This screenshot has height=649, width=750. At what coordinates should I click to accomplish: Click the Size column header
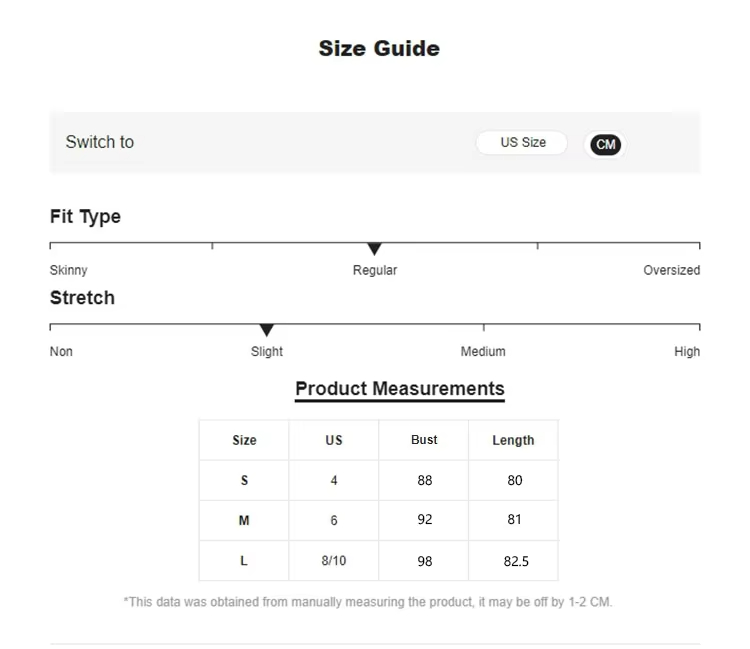[x=244, y=440]
